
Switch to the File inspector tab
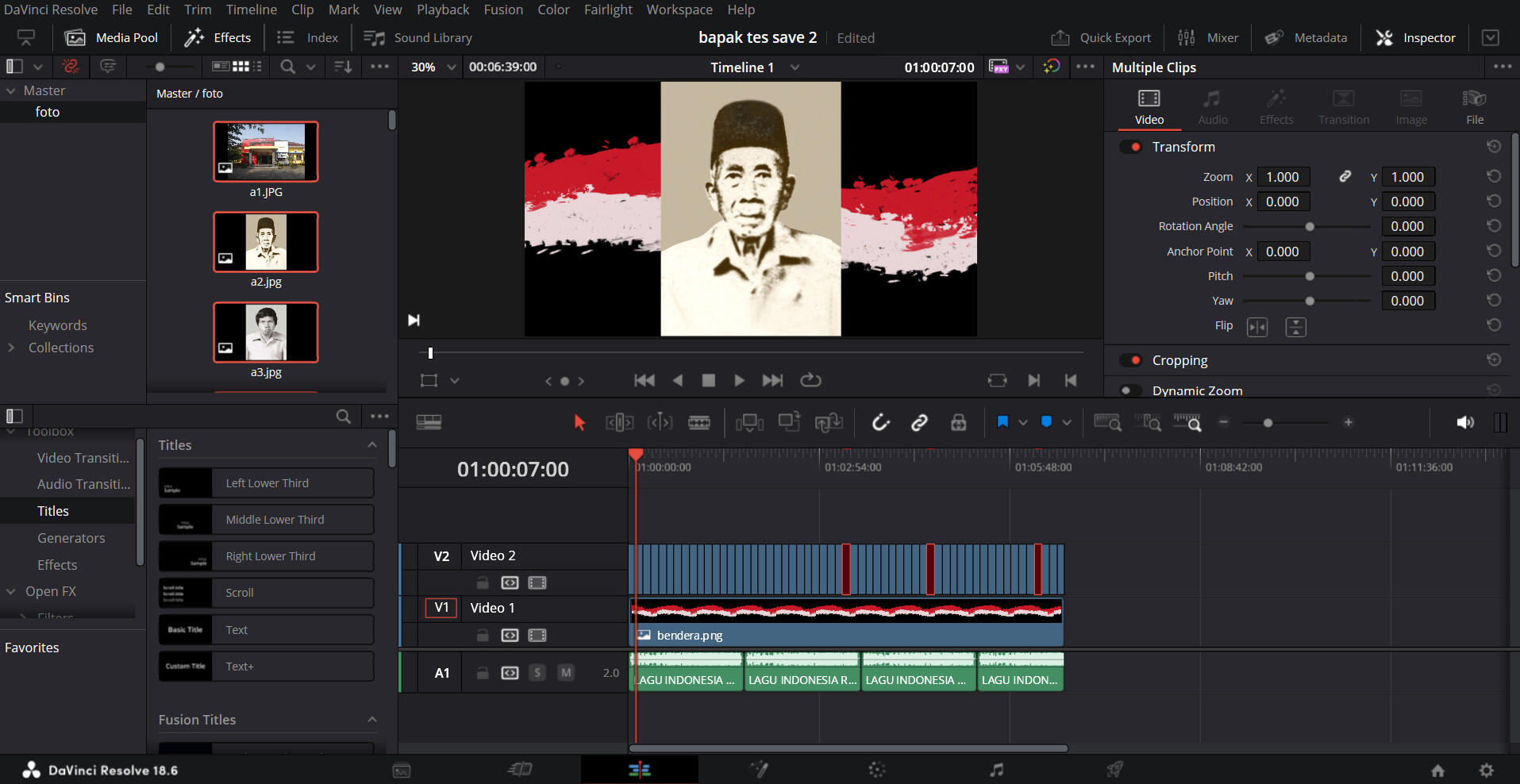(1475, 107)
